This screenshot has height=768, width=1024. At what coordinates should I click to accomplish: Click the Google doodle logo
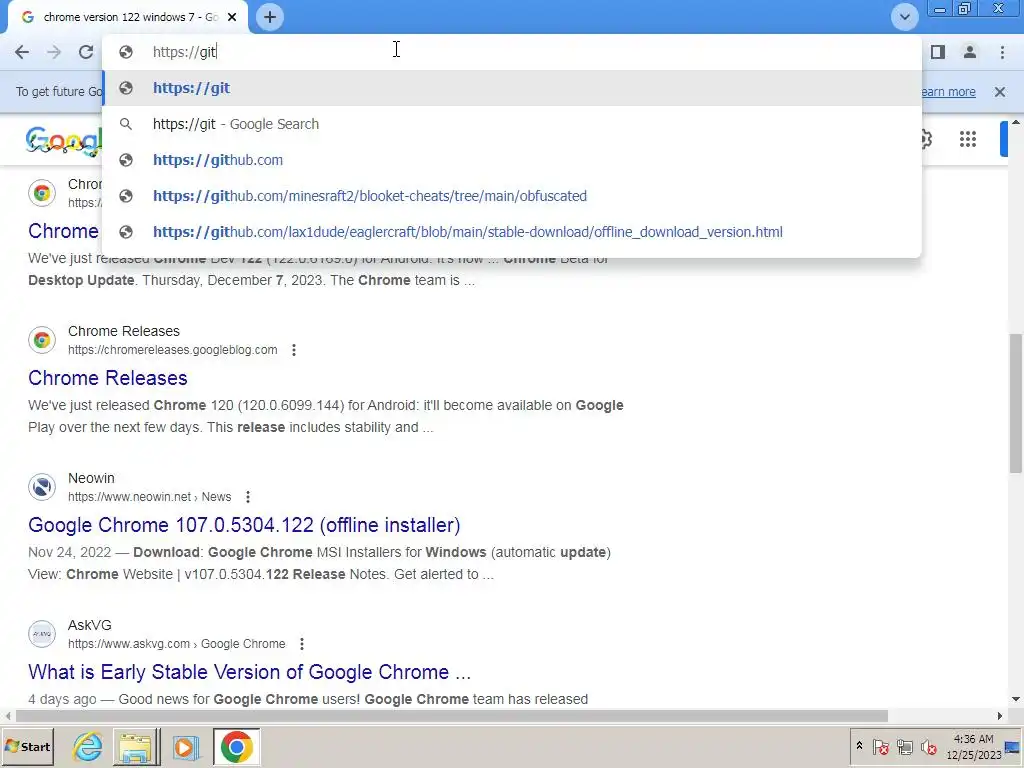pos(64,140)
